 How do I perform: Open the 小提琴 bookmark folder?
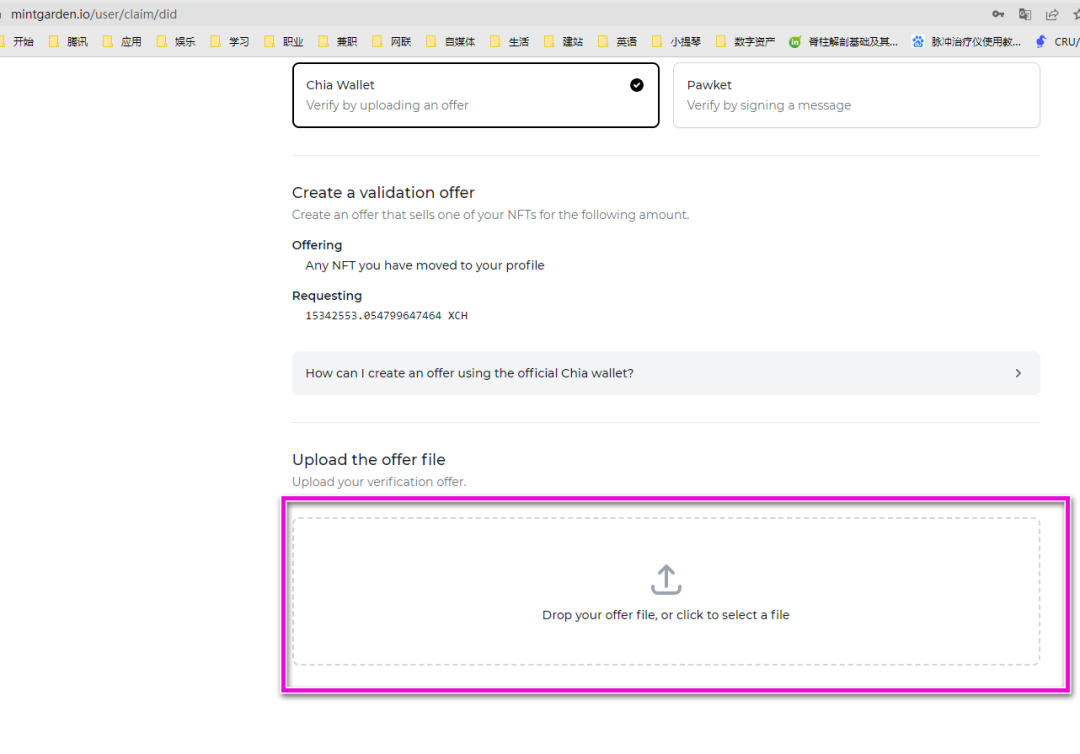pos(677,41)
